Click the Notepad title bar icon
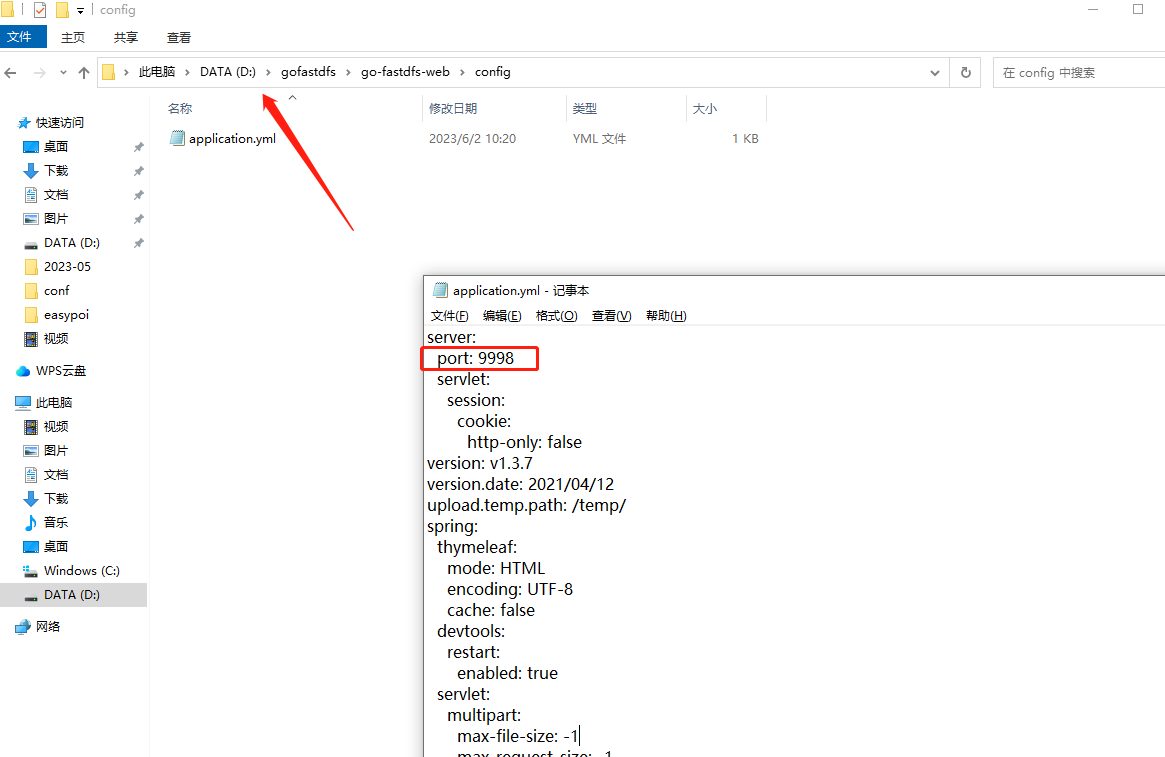 click(441, 290)
